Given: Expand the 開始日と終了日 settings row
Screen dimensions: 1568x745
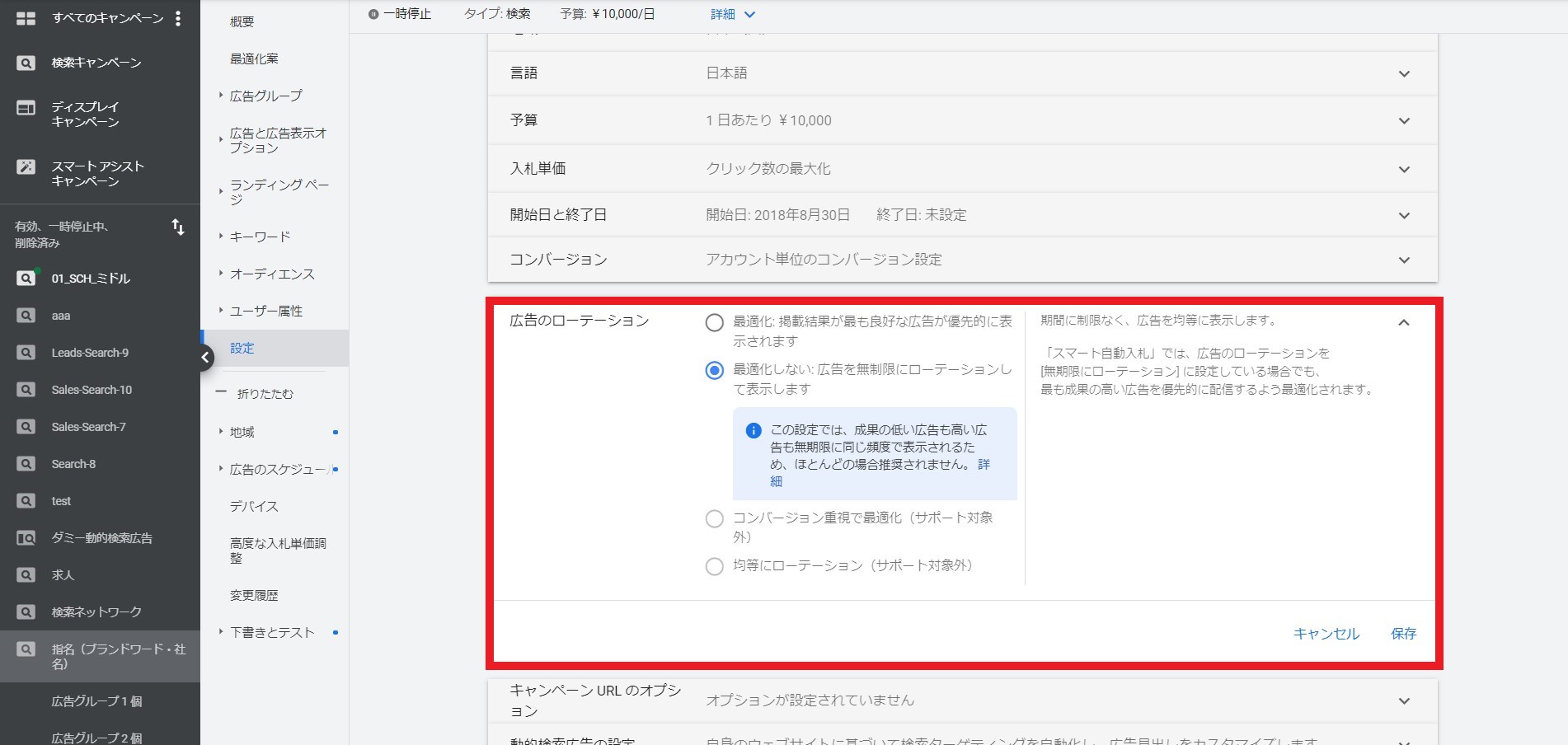Looking at the screenshot, I should (962, 215).
